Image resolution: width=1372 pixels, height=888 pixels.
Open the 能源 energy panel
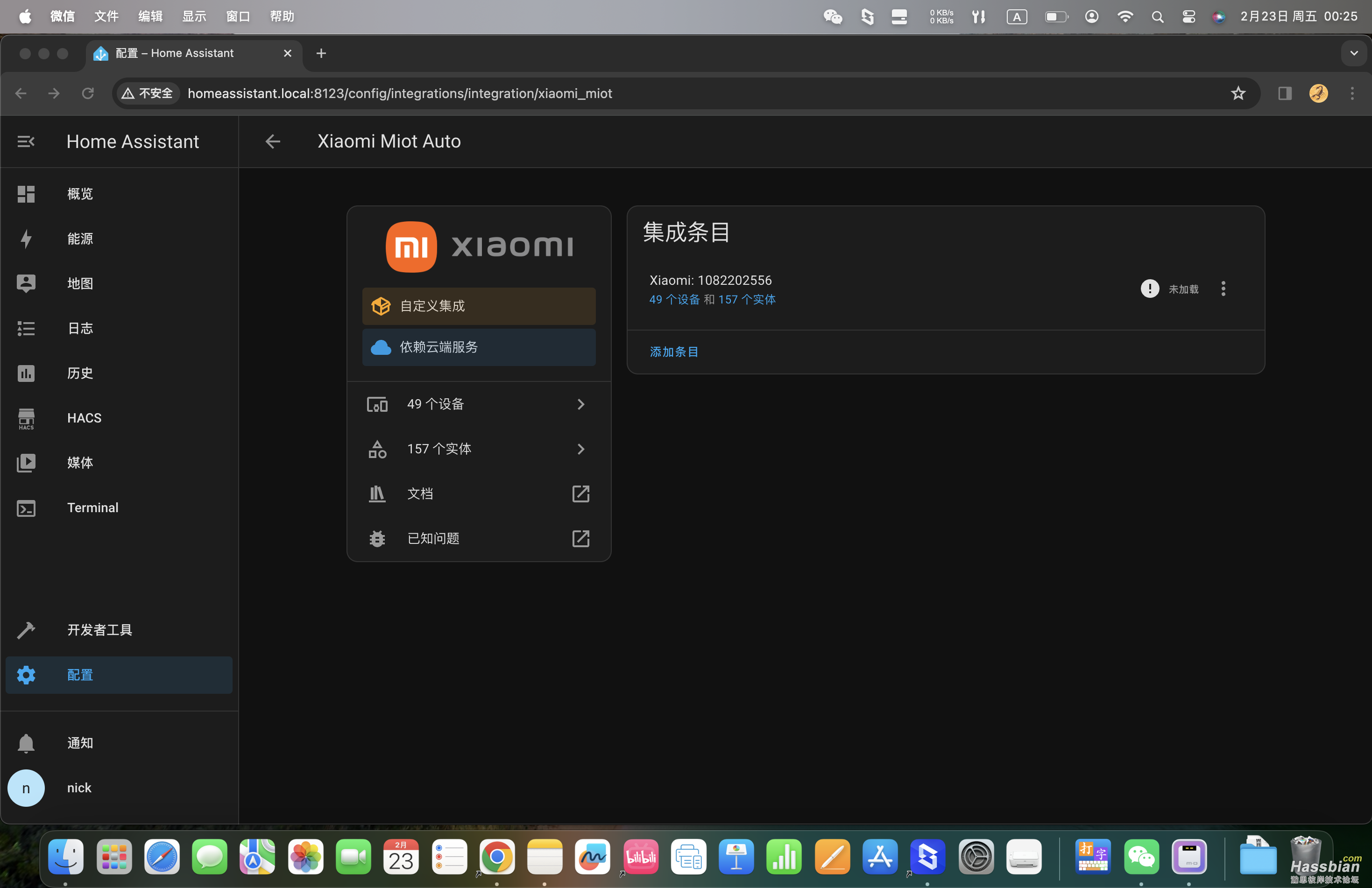119,239
